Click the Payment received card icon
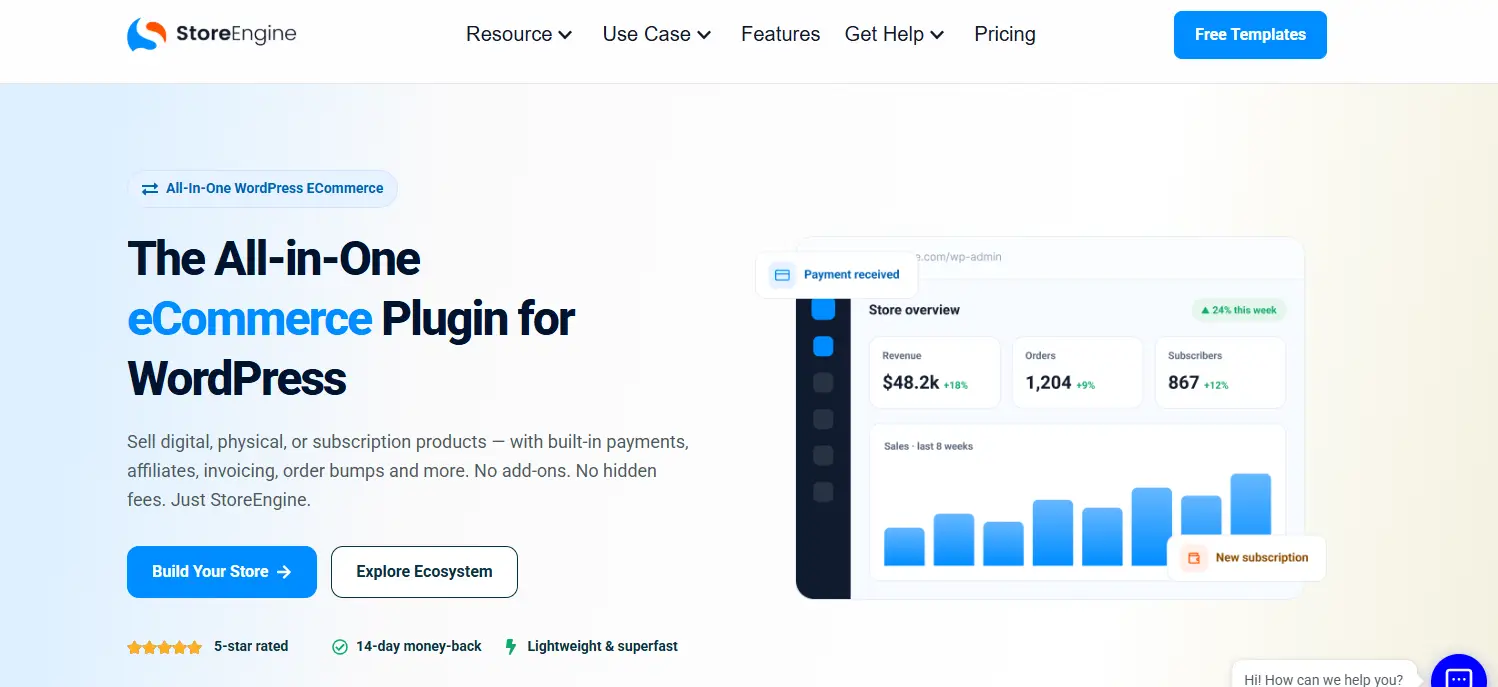Screen dimensions: 1498x687 [x=782, y=274]
